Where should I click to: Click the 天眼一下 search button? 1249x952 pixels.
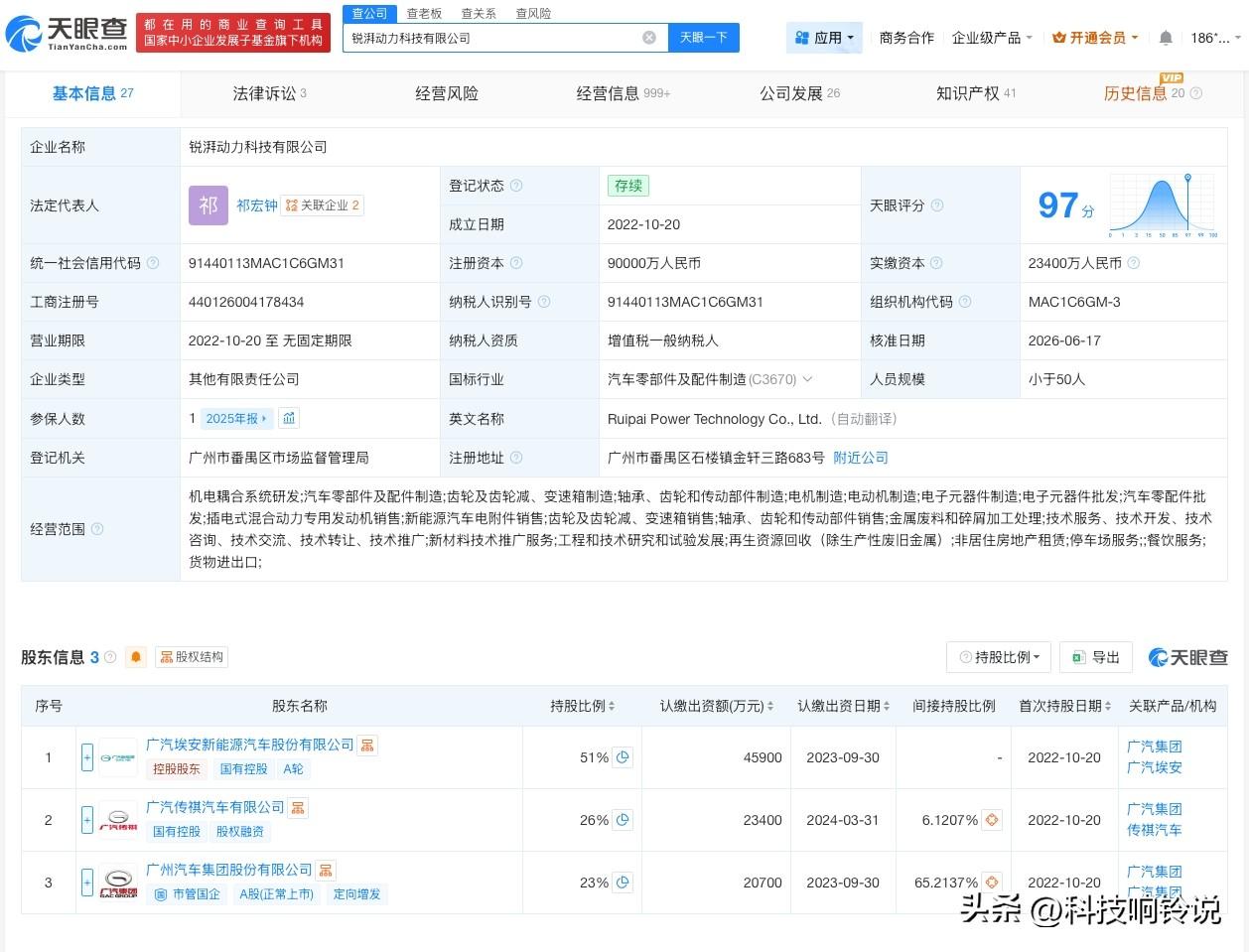click(704, 38)
